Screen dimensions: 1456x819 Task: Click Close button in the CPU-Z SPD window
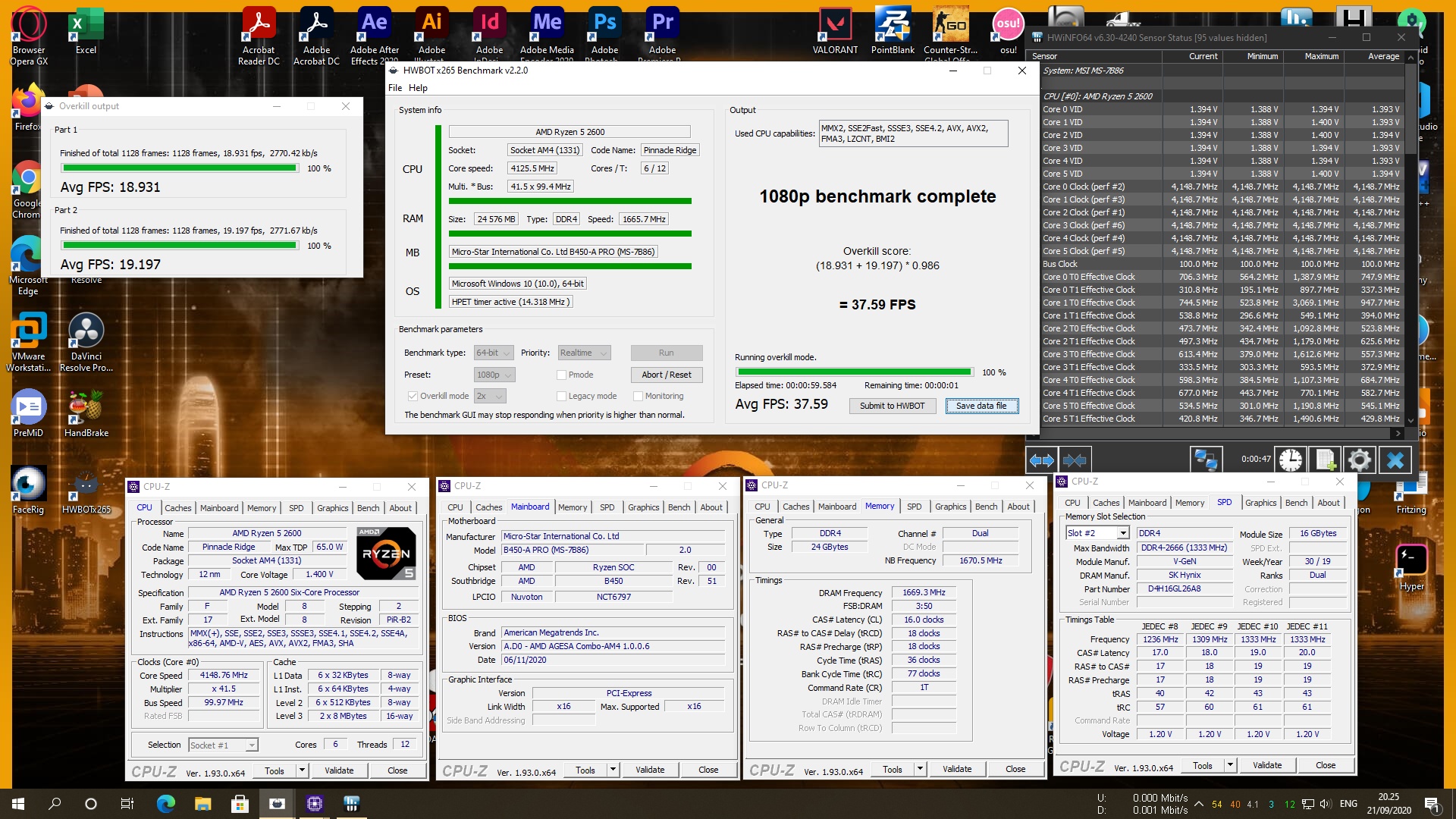pyautogui.click(x=1326, y=765)
